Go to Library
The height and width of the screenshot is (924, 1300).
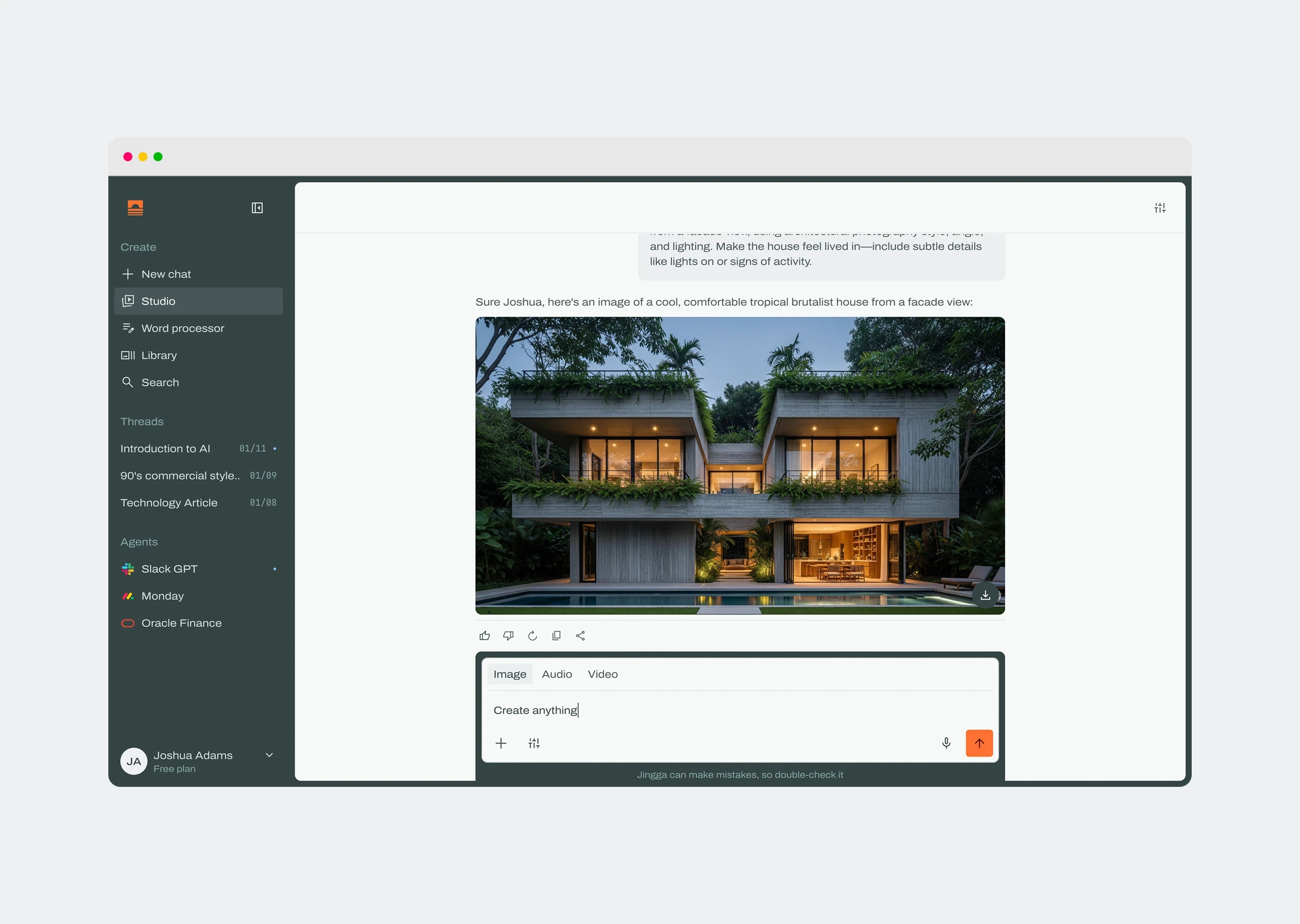click(x=198, y=355)
